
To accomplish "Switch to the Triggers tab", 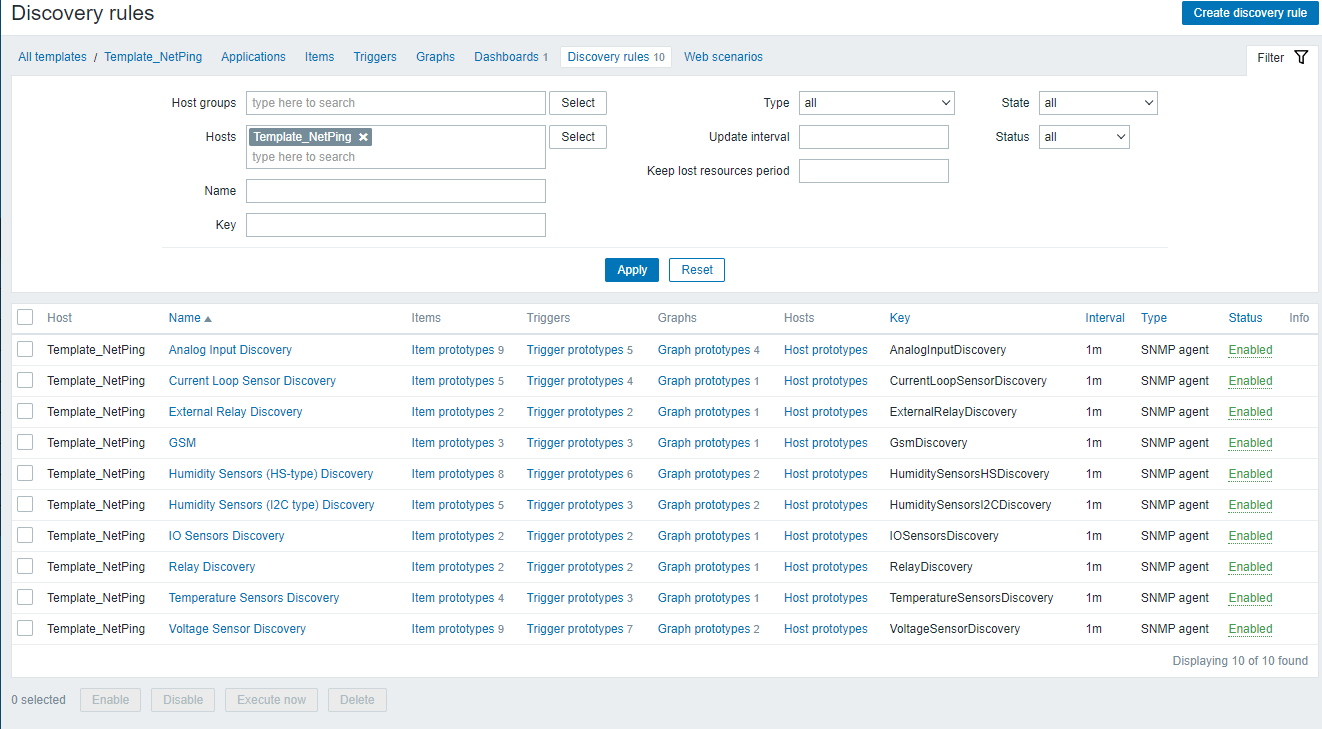I will pos(375,57).
